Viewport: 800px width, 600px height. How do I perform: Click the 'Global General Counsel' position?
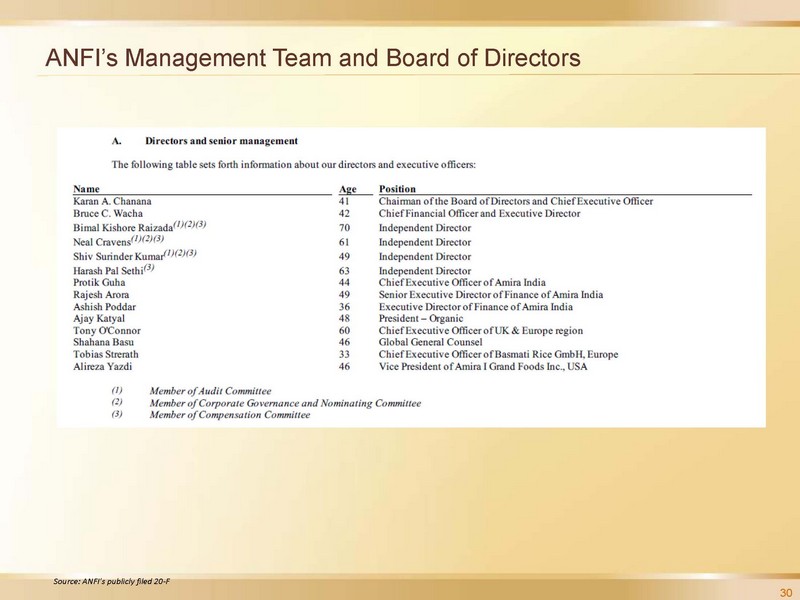pos(432,342)
